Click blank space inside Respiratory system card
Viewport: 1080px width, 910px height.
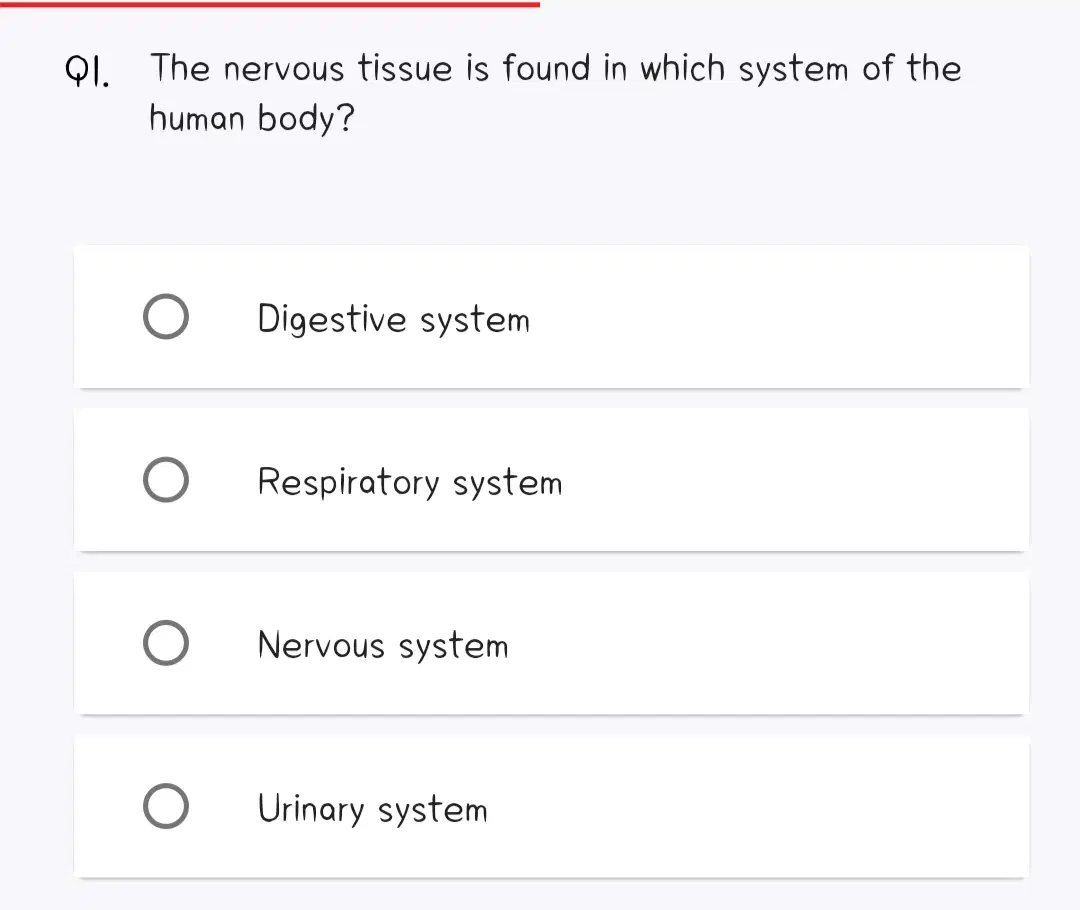click(x=792, y=480)
